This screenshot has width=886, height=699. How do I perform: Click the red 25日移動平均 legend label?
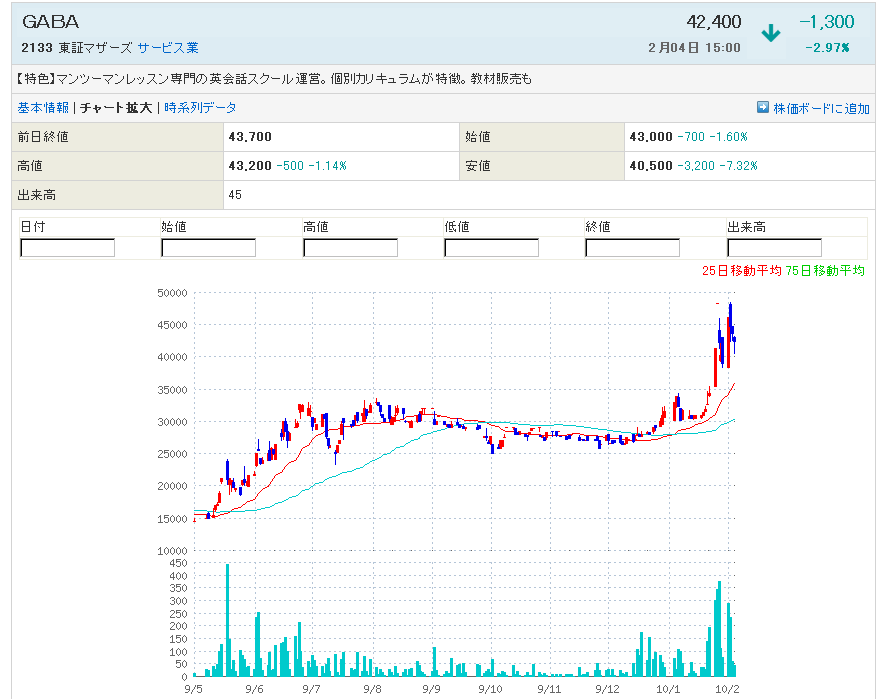tap(742, 271)
